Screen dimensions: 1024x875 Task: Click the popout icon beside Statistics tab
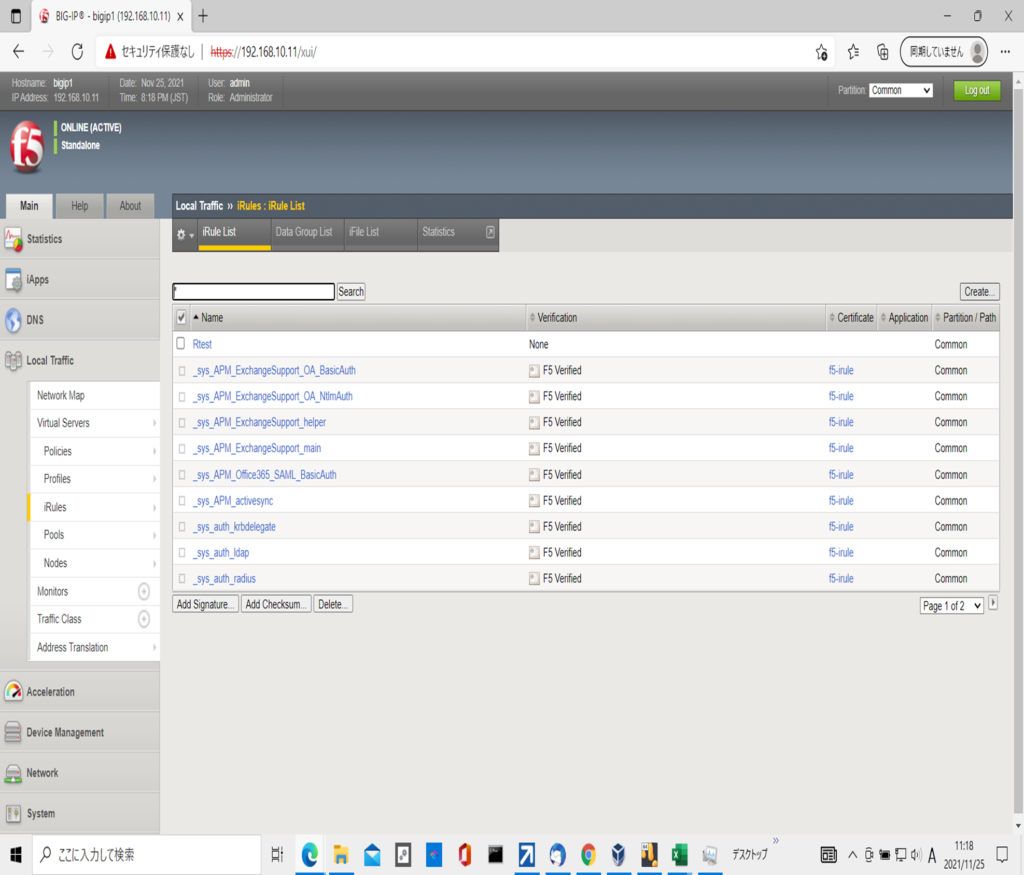(490, 232)
